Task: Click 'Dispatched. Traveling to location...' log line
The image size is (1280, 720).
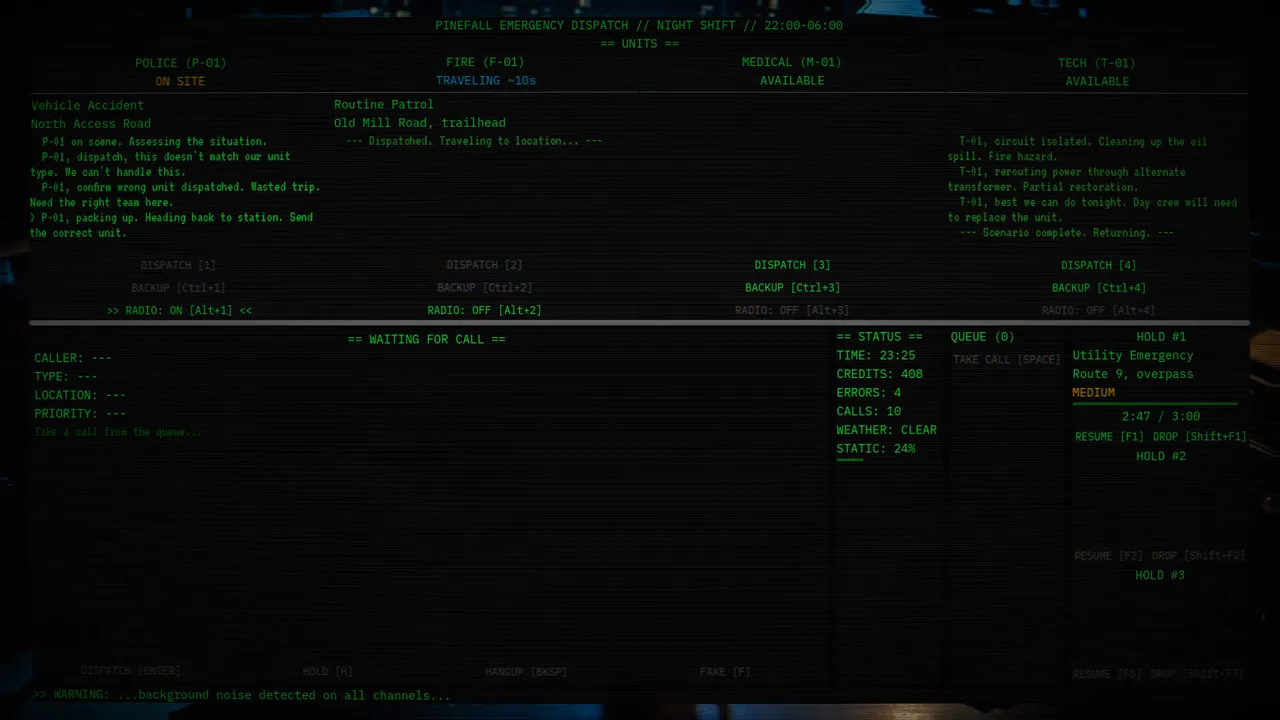Action: [x=474, y=141]
